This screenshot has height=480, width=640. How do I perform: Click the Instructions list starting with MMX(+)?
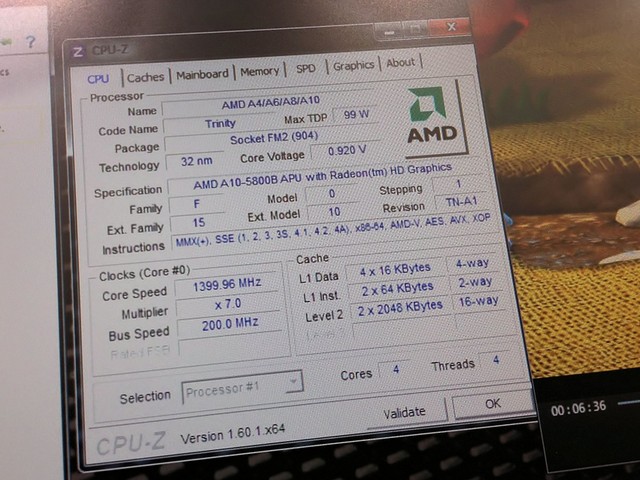333,231
